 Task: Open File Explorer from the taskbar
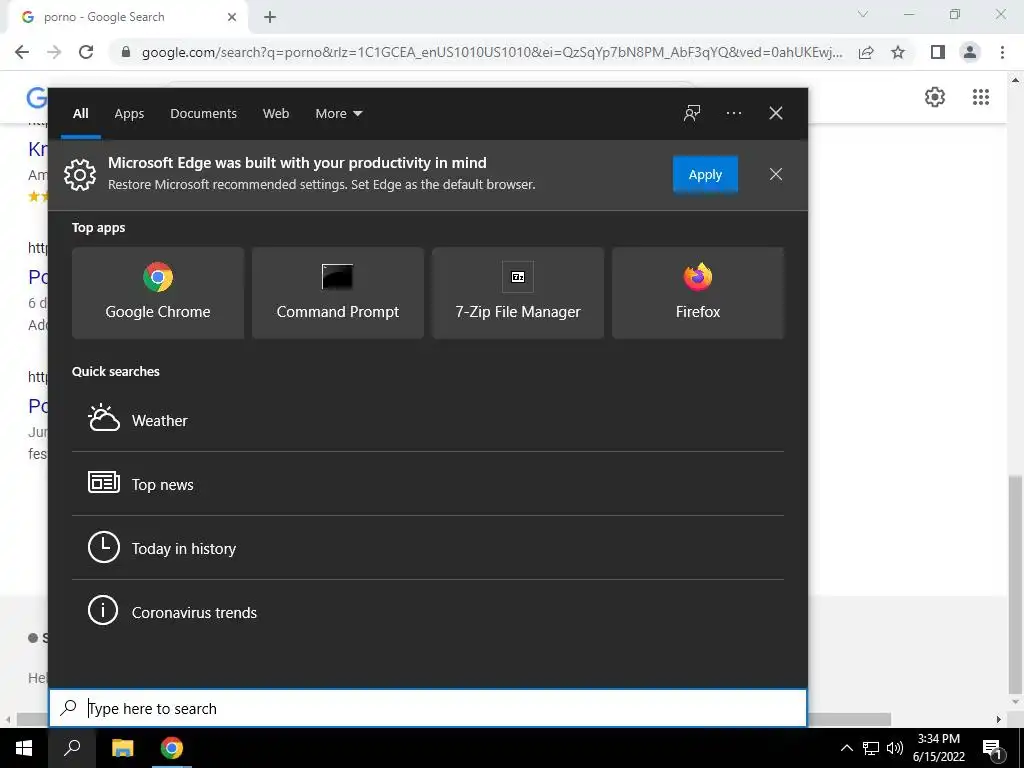(122, 748)
